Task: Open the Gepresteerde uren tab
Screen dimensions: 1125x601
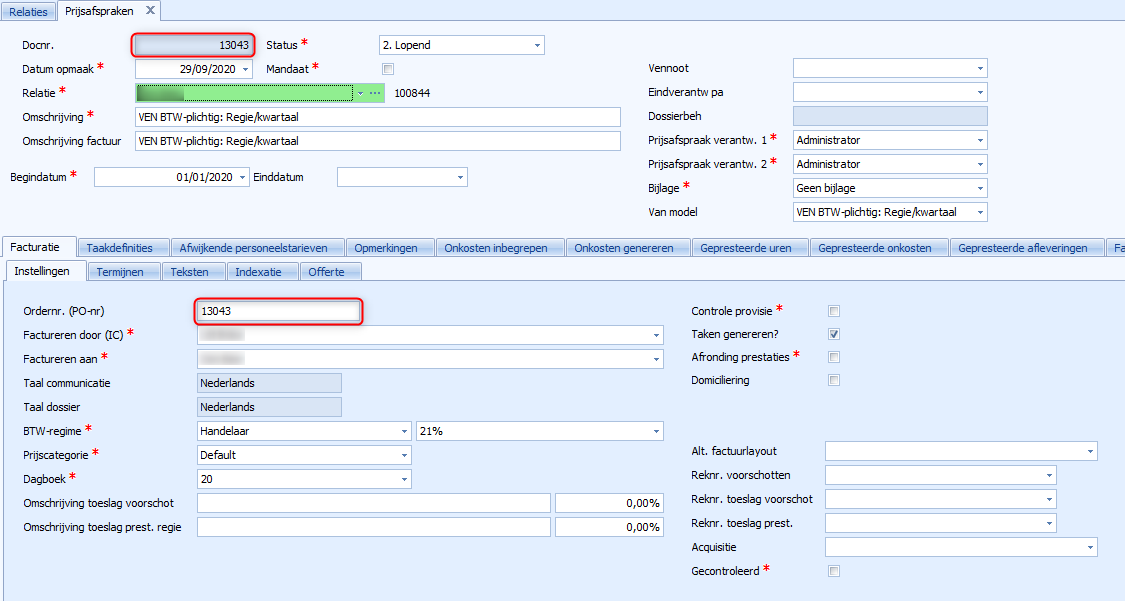Action: tap(744, 248)
